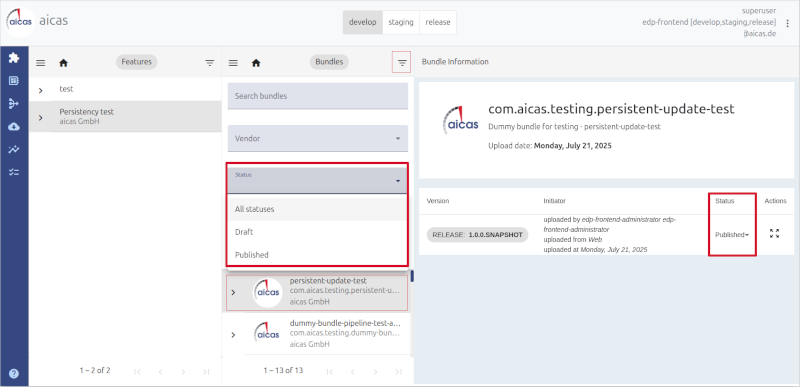The width and height of the screenshot is (800, 387).
Task: Click the bundles list scrollbar thumb
Action: [412, 275]
